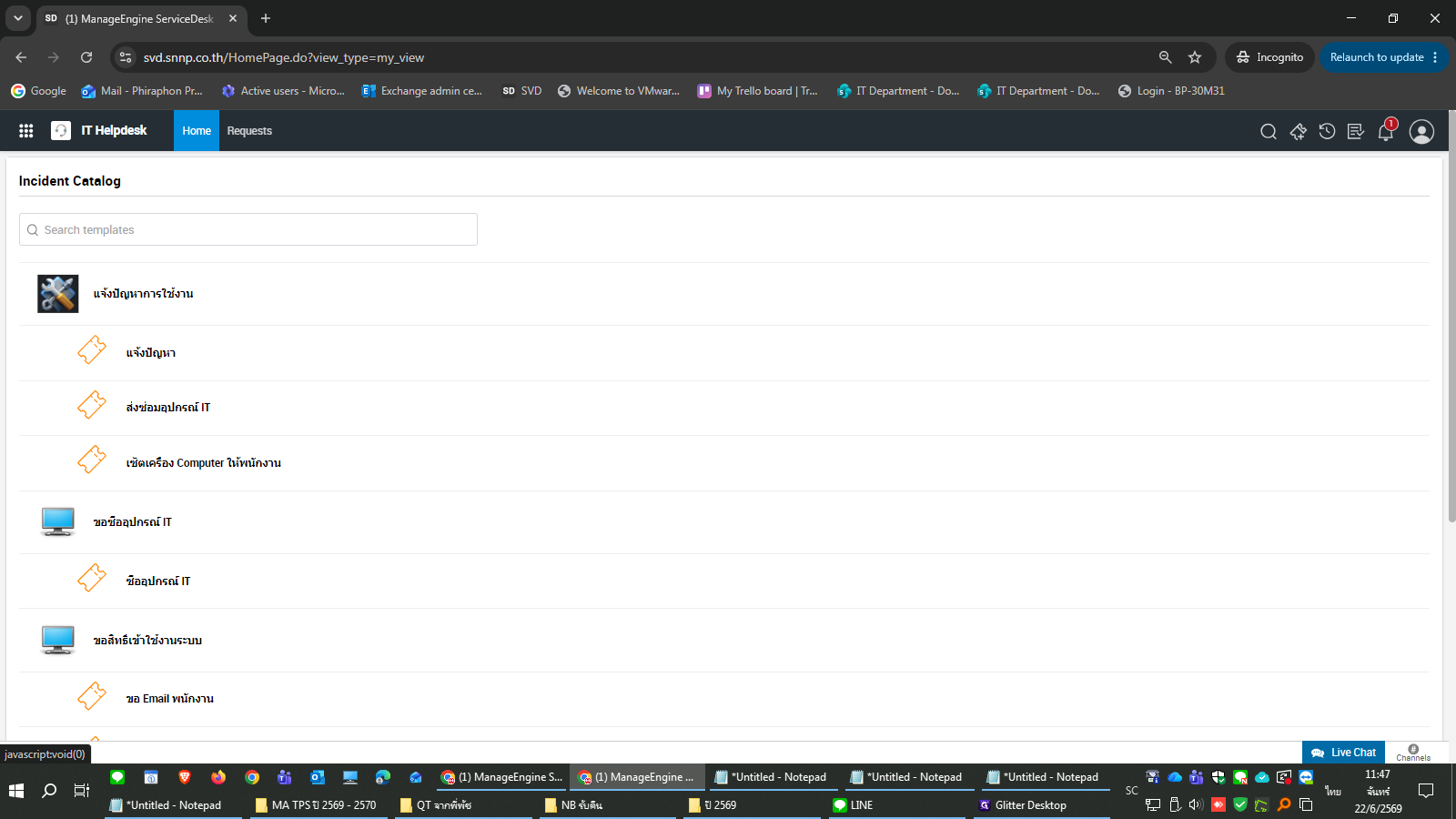This screenshot has width=1456, height=819.
Task: Click the แจ้งปัญหาการใช้งาน category tools icon
Action: coord(57,294)
